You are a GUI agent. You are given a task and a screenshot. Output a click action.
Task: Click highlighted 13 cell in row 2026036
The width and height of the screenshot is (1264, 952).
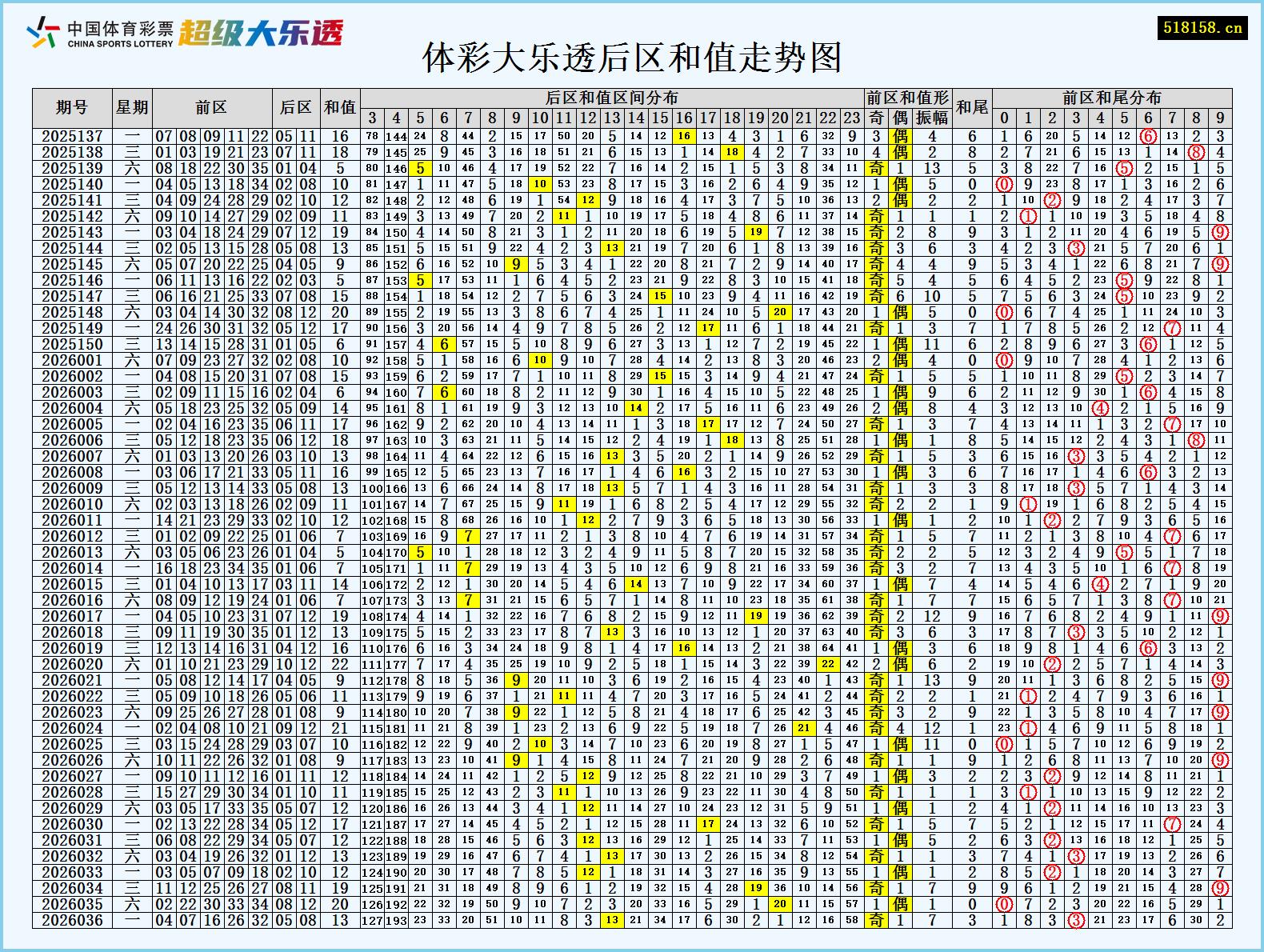pyautogui.click(x=612, y=920)
